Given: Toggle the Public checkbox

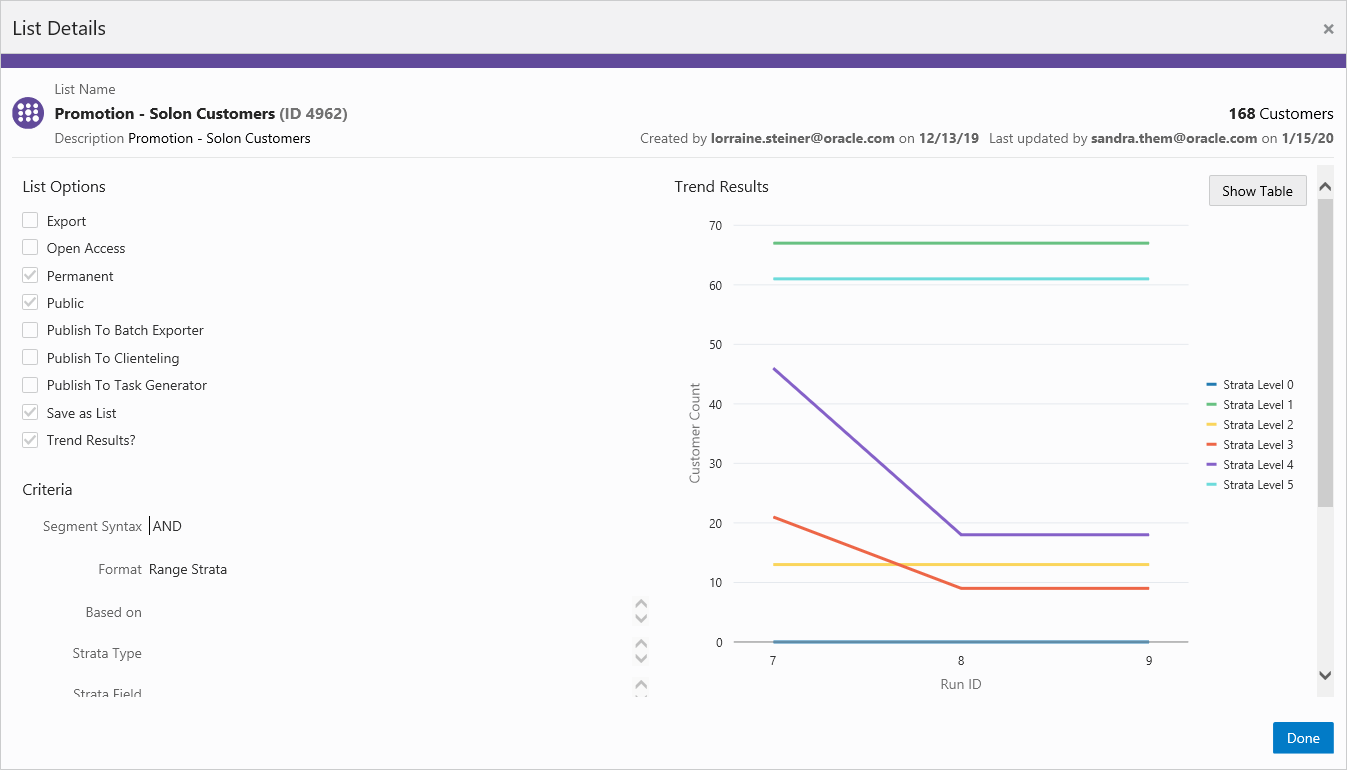Looking at the screenshot, I should coord(30,302).
